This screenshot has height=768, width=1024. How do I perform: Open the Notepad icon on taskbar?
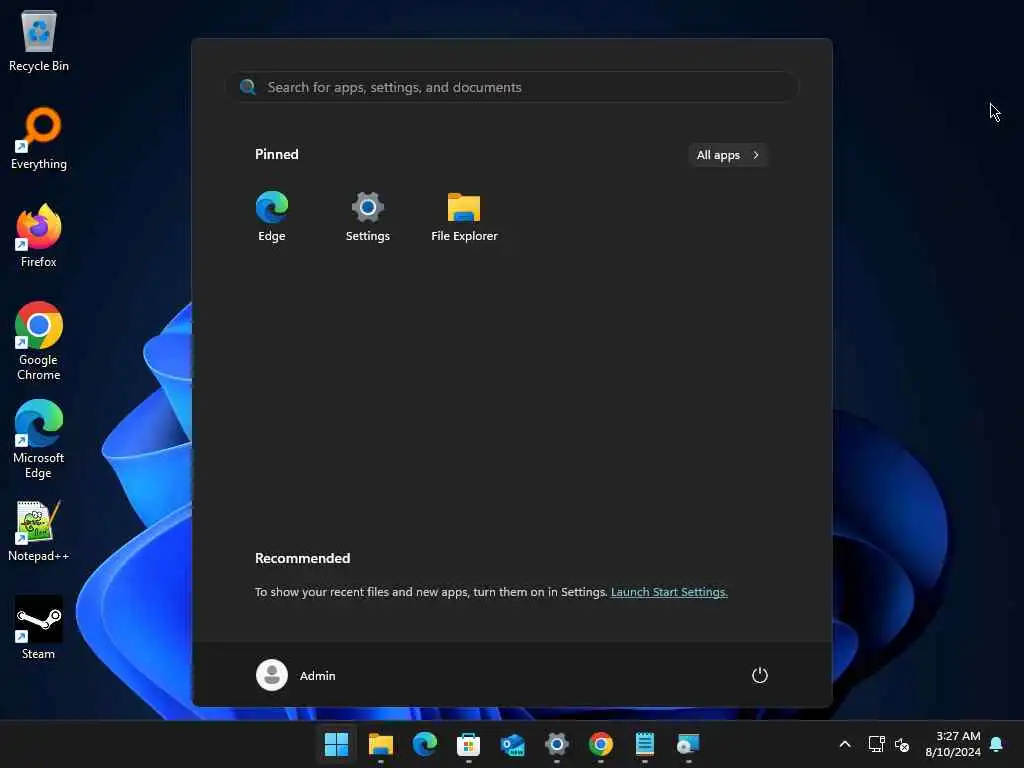(645, 744)
